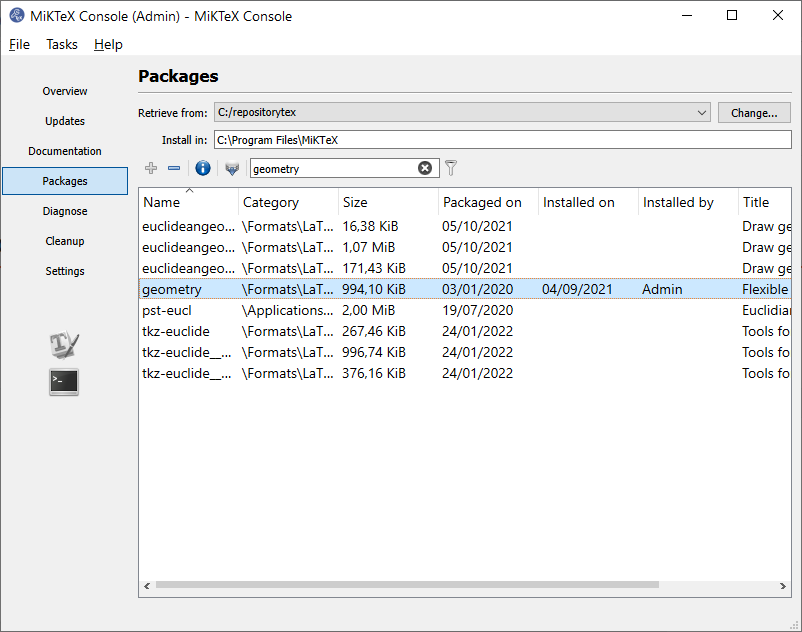Click horizontal scrollbar right arrow
802x632 pixels.
click(783, 586)
